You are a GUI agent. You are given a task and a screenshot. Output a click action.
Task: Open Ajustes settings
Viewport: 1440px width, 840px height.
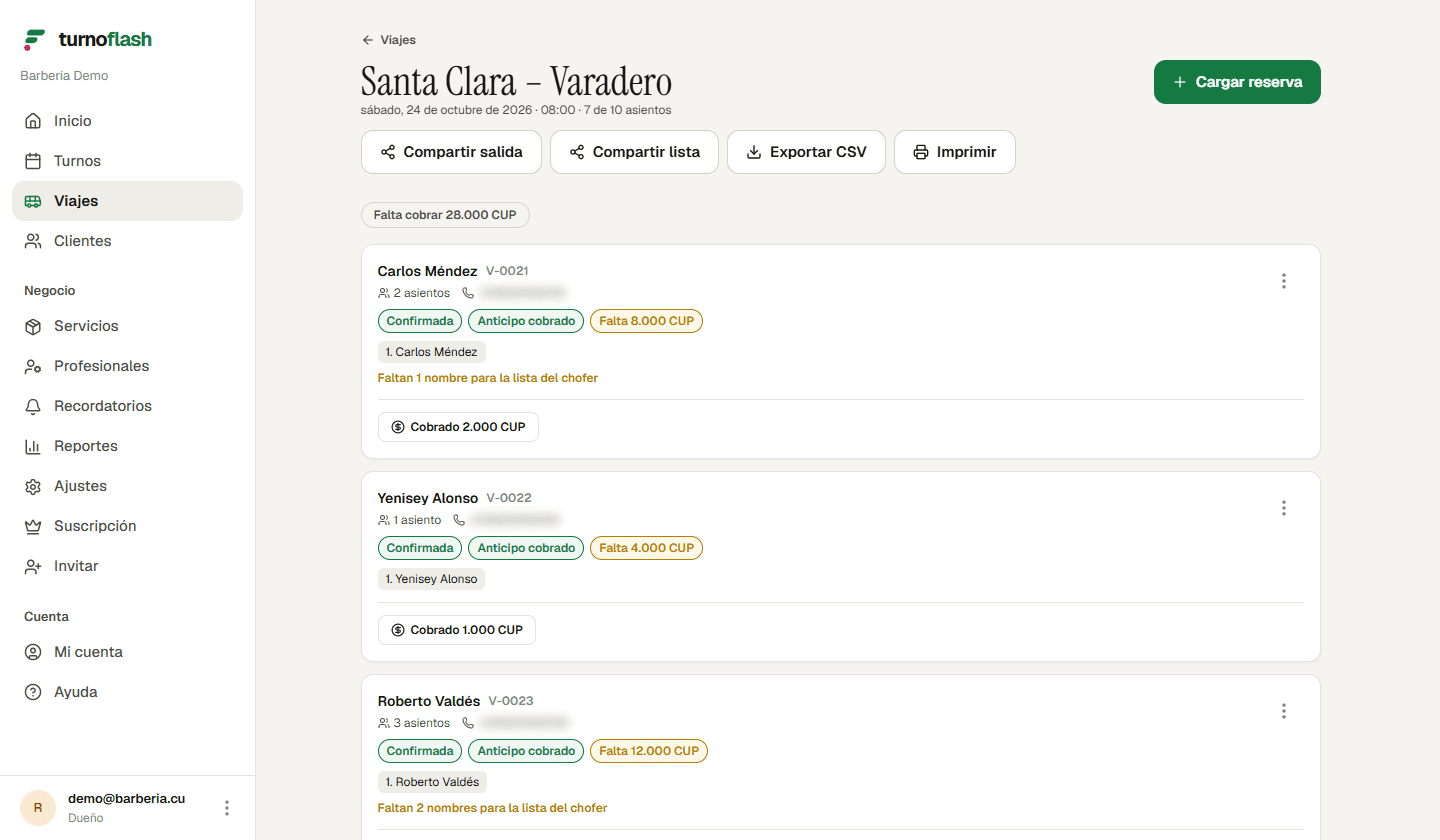point(127,486)
